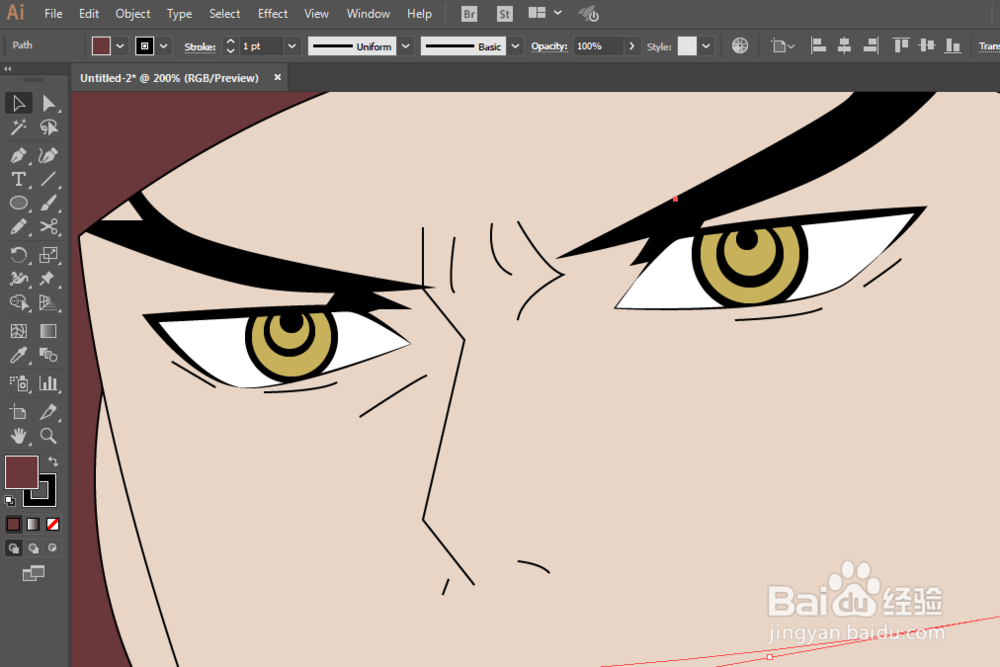
Task: Open the fill color dropdown arrow
Action: (x=120, y=46)
